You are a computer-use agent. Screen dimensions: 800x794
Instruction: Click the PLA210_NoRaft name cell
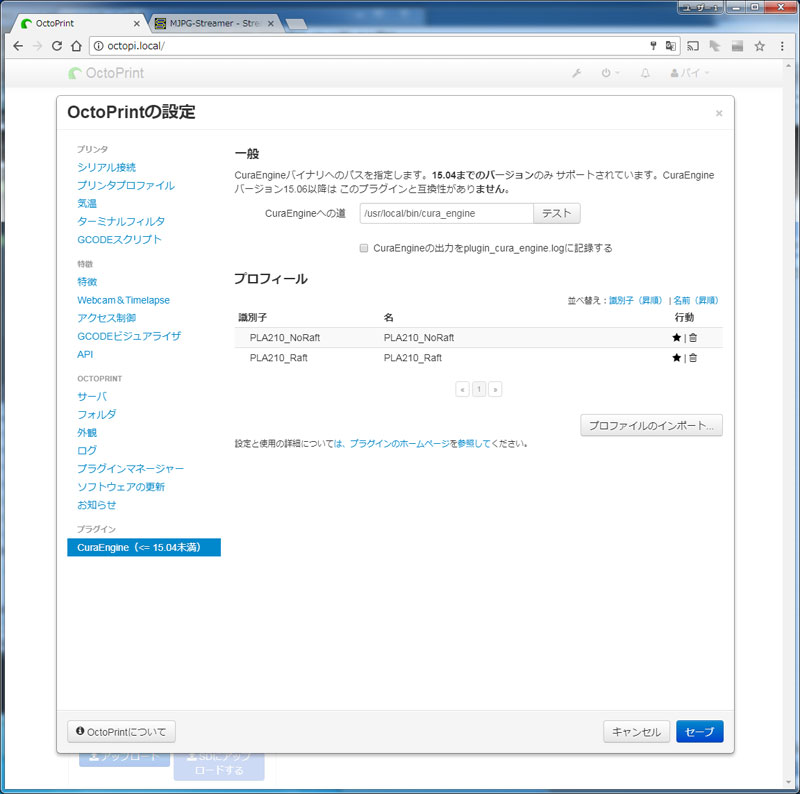[419, 338]
